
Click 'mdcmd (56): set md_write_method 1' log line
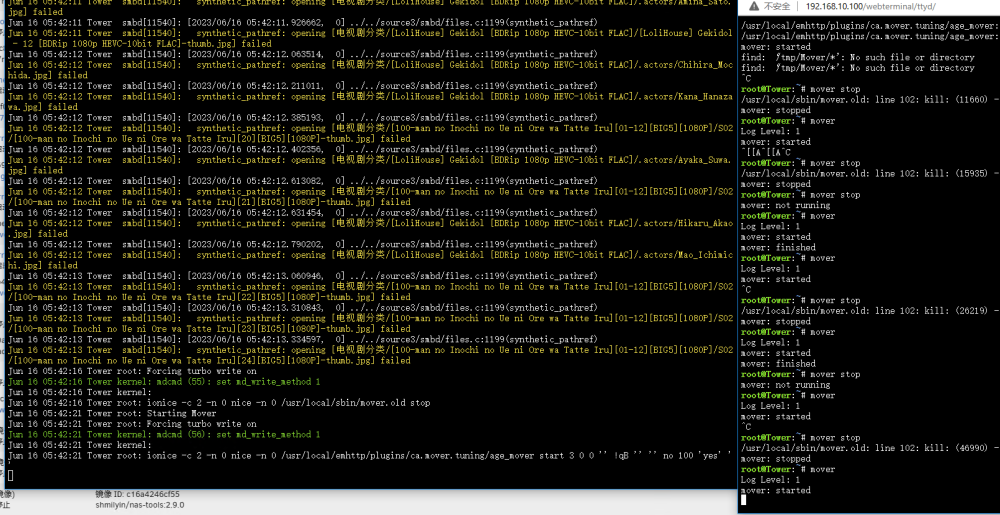point(164,435)
